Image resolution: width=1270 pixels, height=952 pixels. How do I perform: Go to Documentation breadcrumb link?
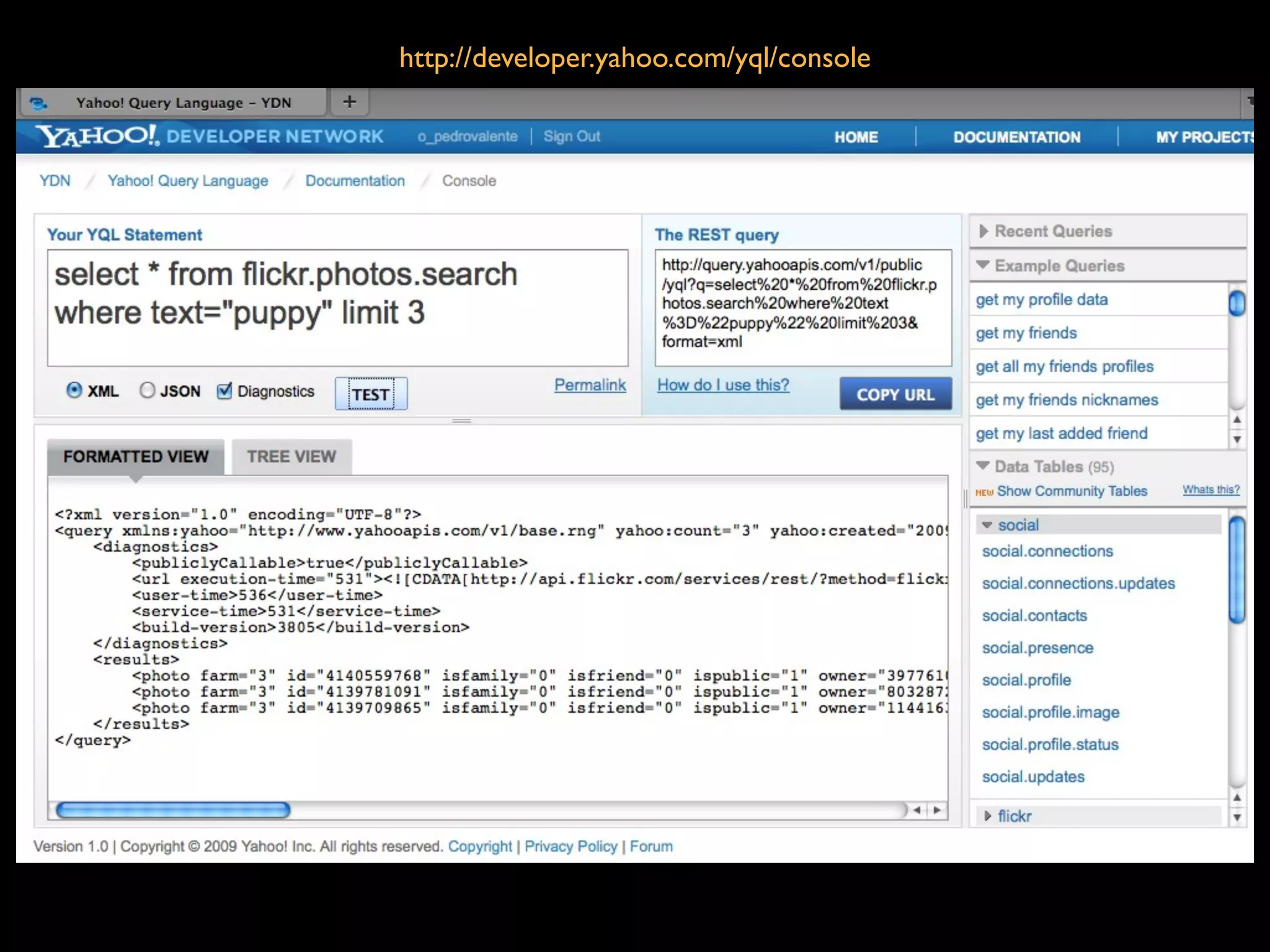point(355,180)
